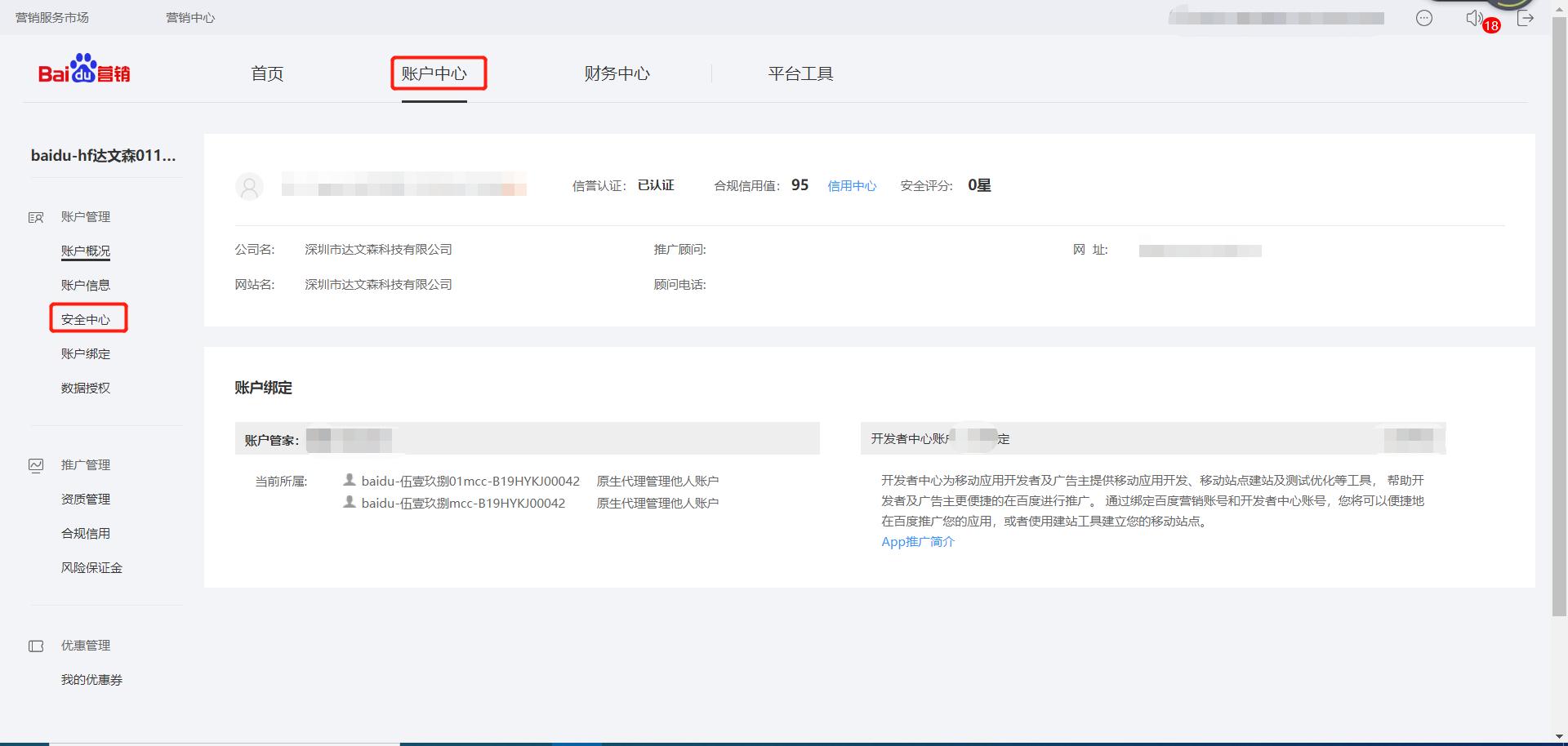
Task: Click the ellipsis (more options) icon top right
Action: [1424, 17]
